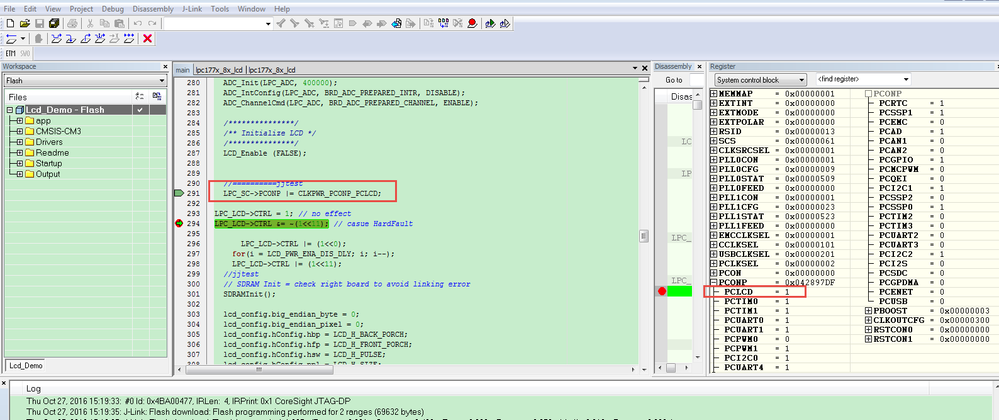Close the Workspace panel
The height and width of the screenshot is (420, 999).
(x=163, y=66)
